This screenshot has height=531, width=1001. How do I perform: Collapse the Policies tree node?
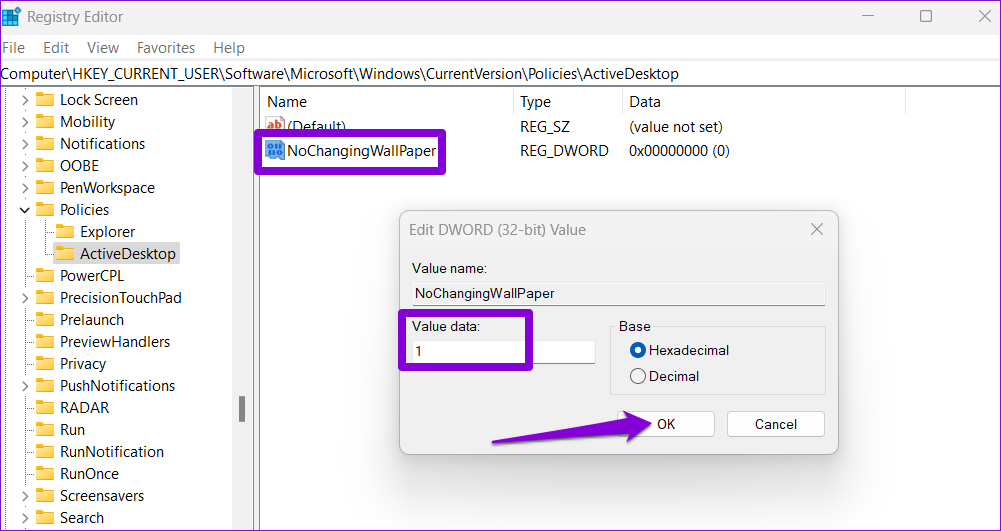[25, 210]
